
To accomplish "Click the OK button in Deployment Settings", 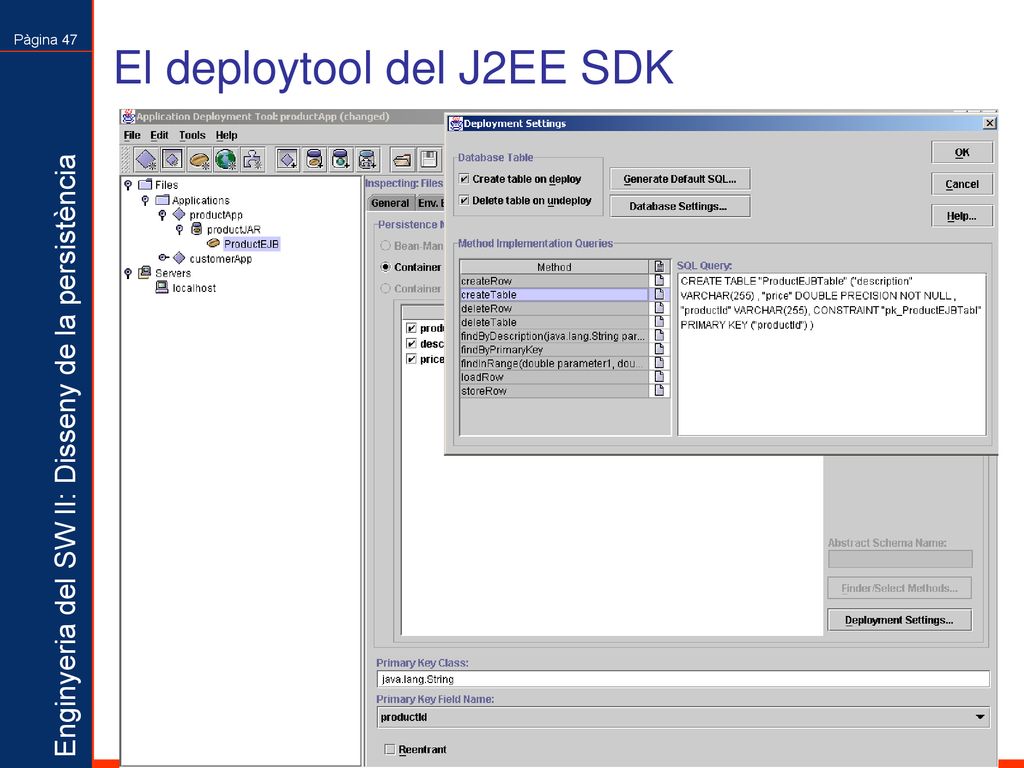I will (x=962, y=152).
